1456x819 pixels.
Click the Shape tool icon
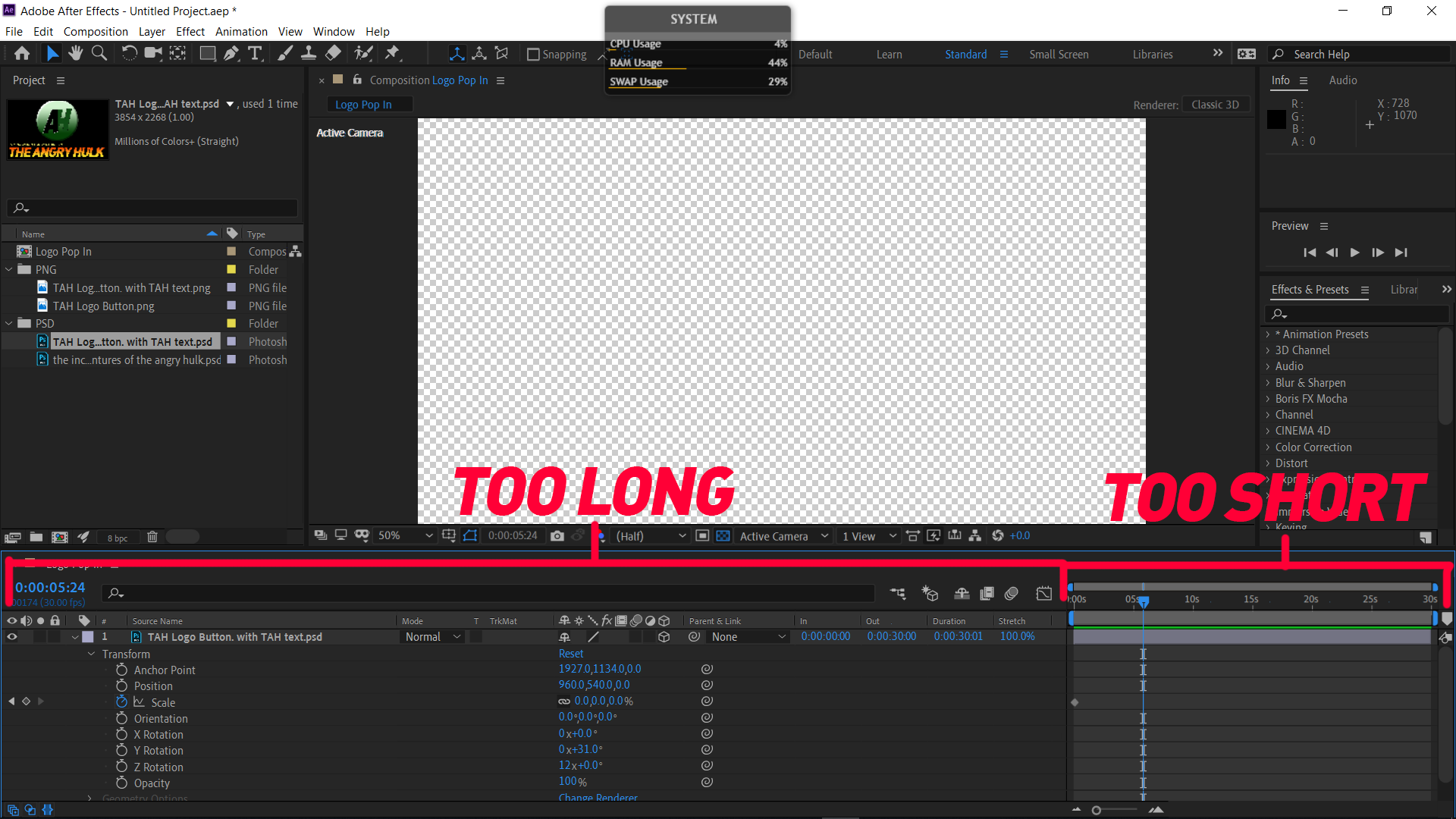point(208,54)
